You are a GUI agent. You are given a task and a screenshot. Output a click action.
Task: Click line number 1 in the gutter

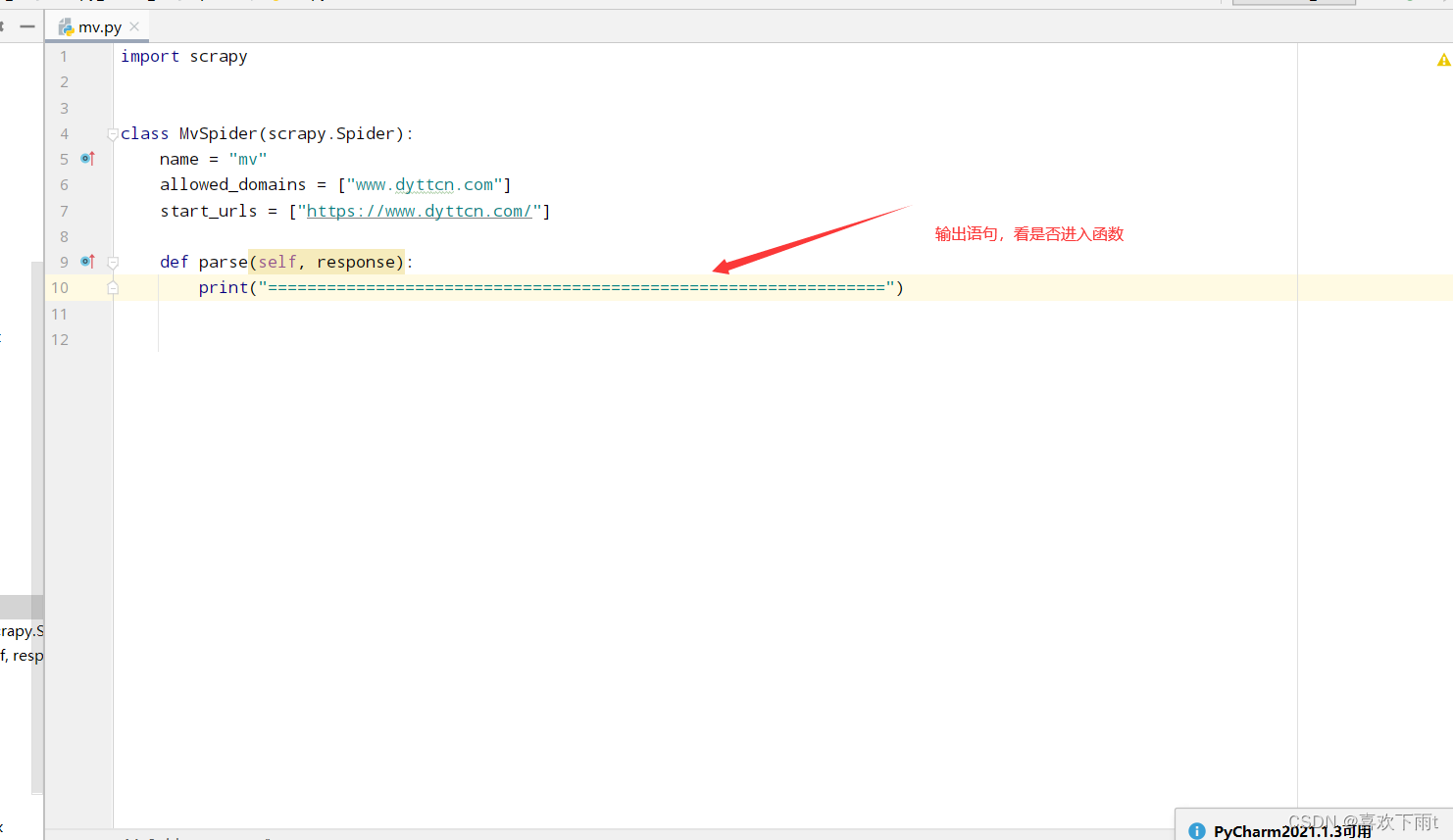pos(64,56)
